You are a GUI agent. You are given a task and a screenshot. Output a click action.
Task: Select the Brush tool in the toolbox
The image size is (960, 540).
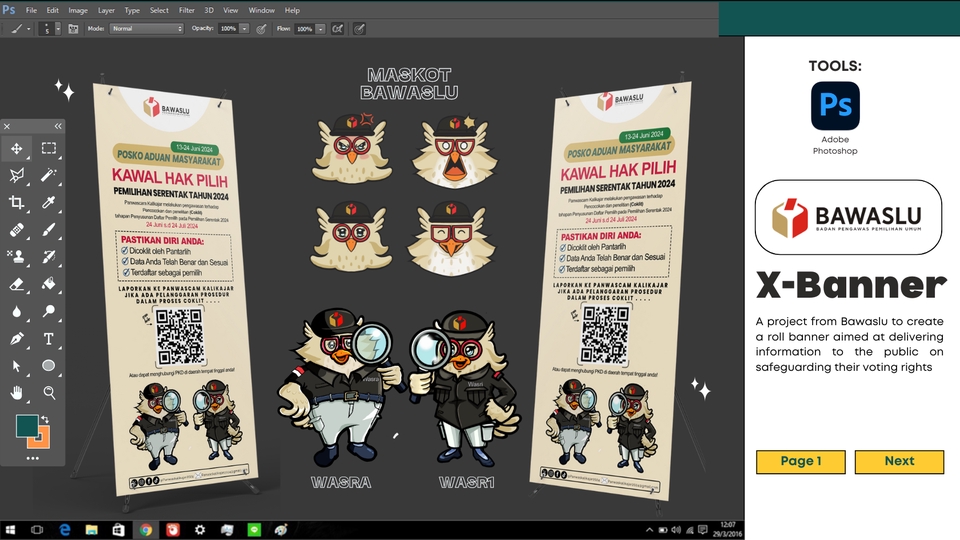[49, 230]
